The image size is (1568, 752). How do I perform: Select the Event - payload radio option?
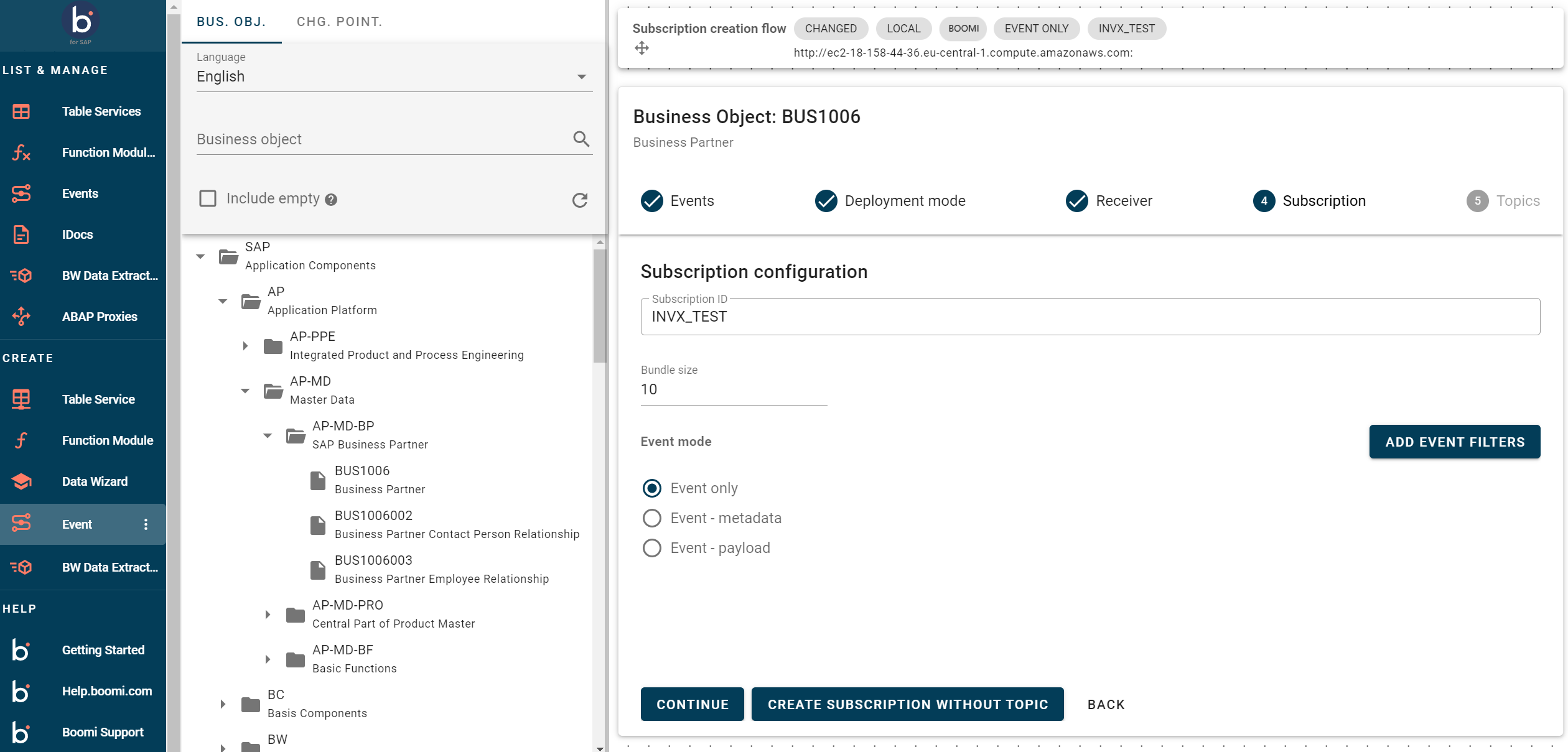tap(651, 548)
